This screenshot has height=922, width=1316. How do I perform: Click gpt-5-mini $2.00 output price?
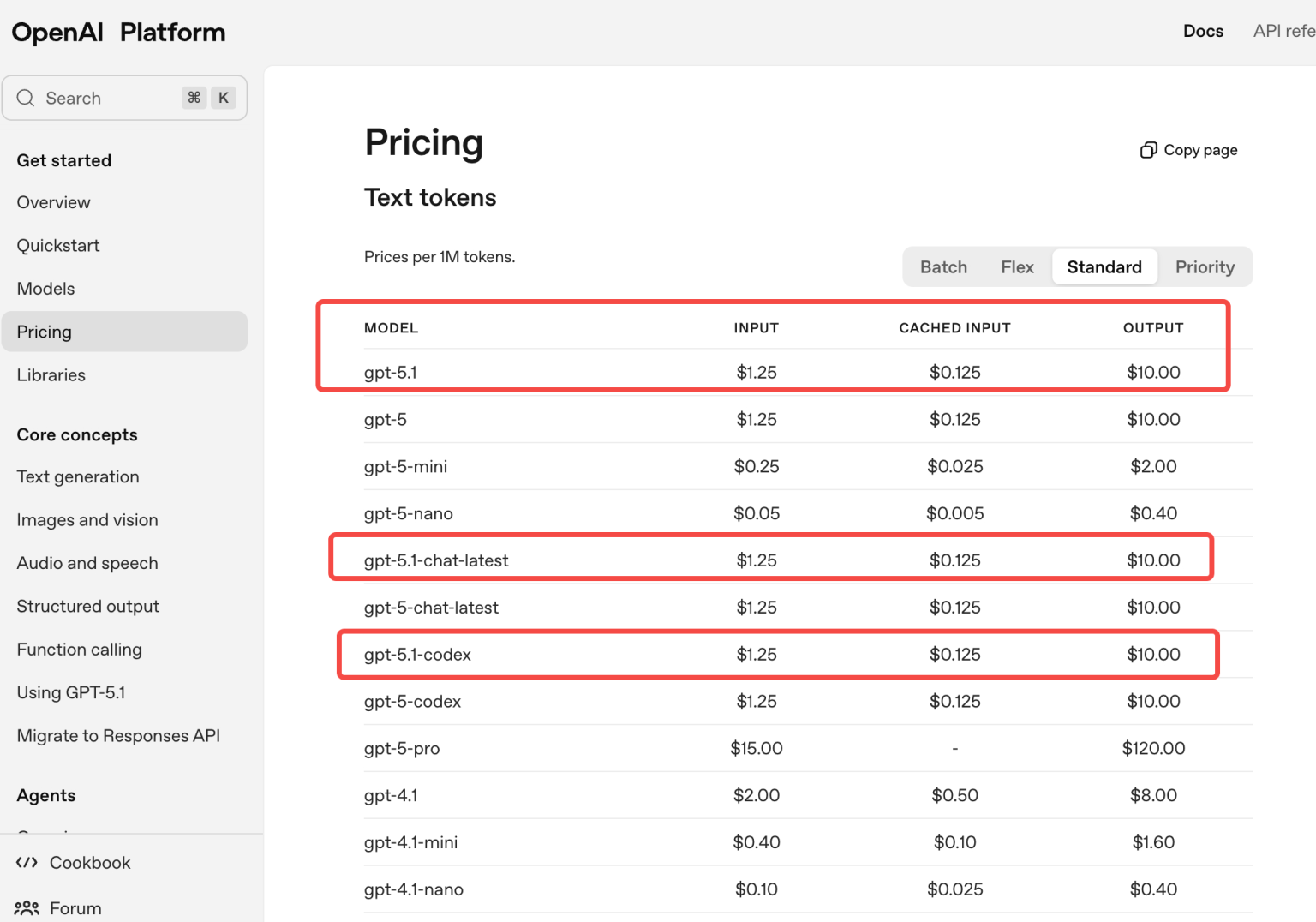(1153, 466)
